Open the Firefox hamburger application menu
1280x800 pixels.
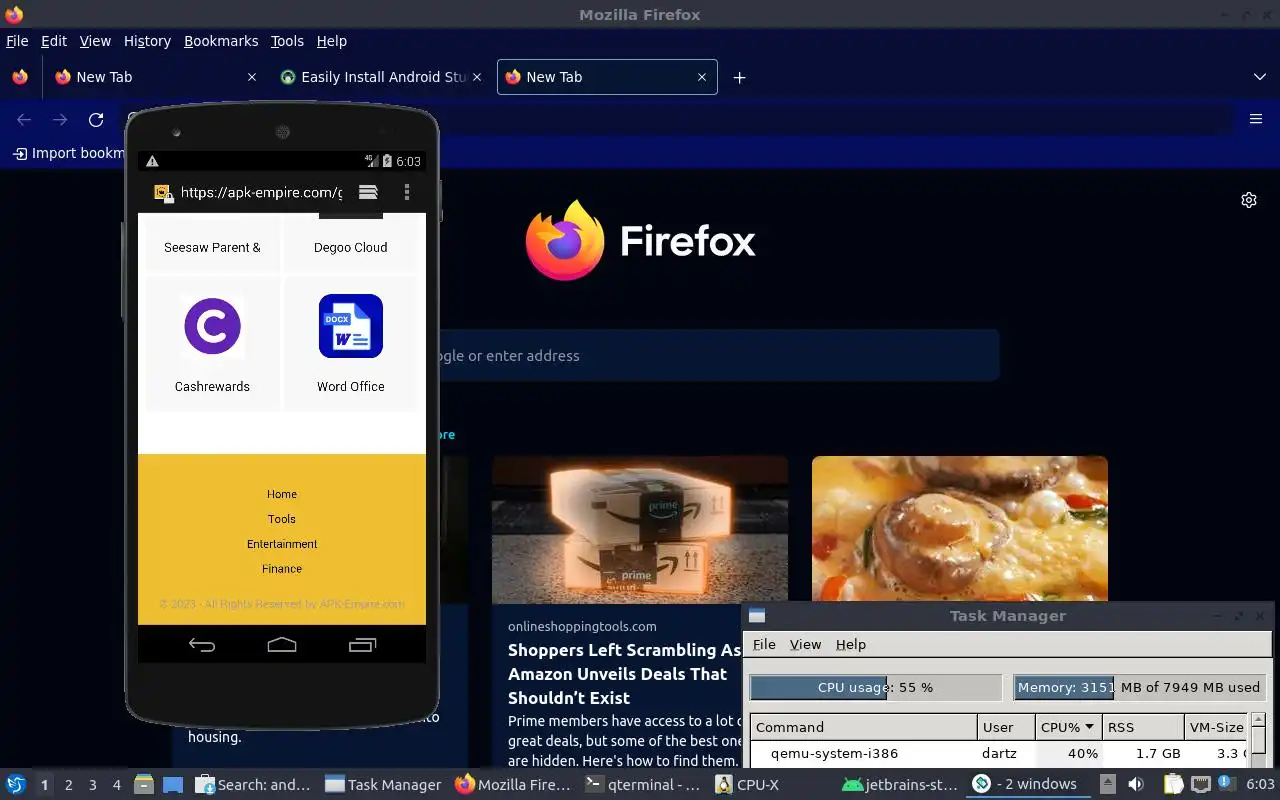(x=1256, y=119)
